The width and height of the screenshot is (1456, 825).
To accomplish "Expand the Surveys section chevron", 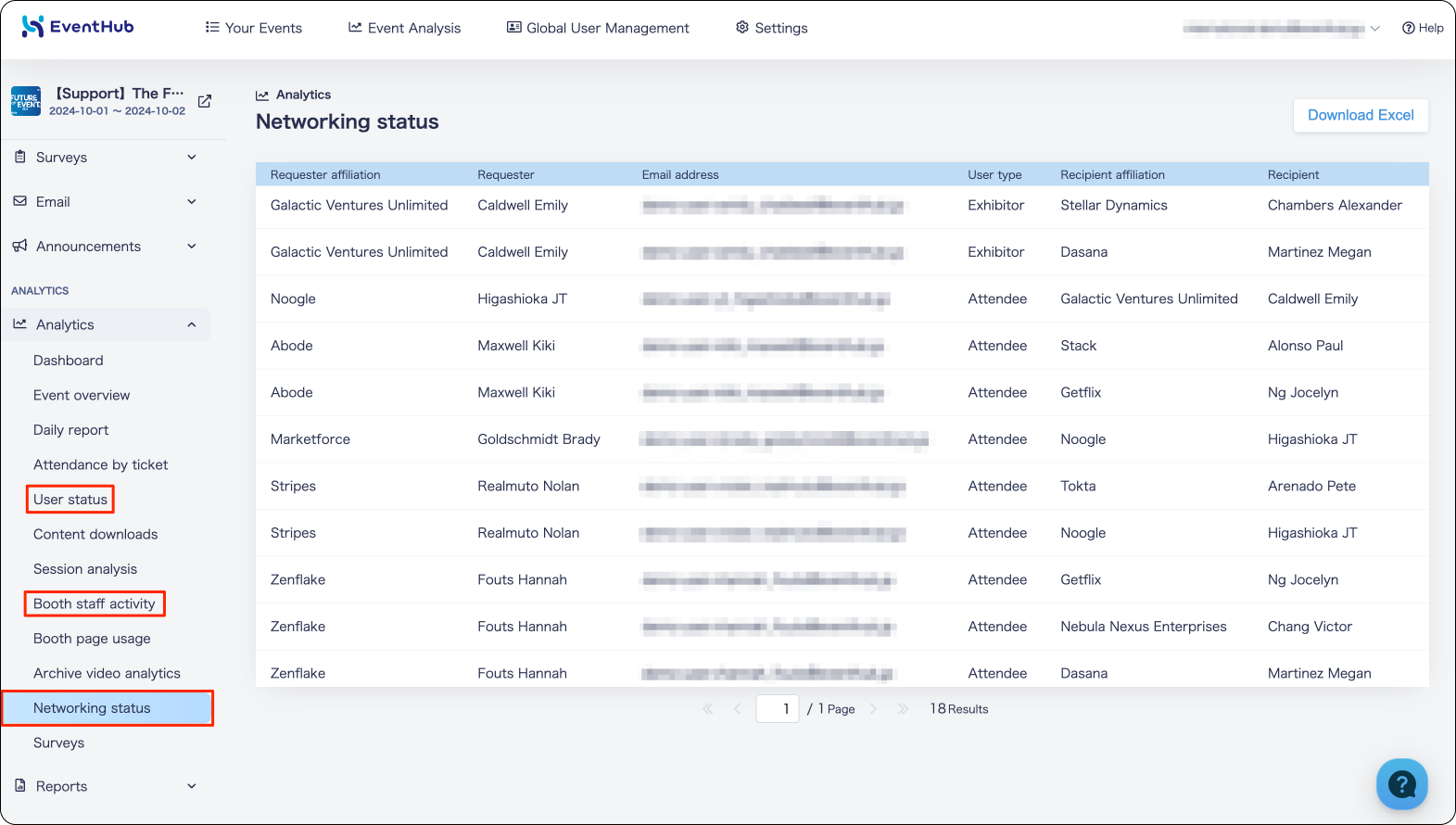I will [x=192, y=157].
